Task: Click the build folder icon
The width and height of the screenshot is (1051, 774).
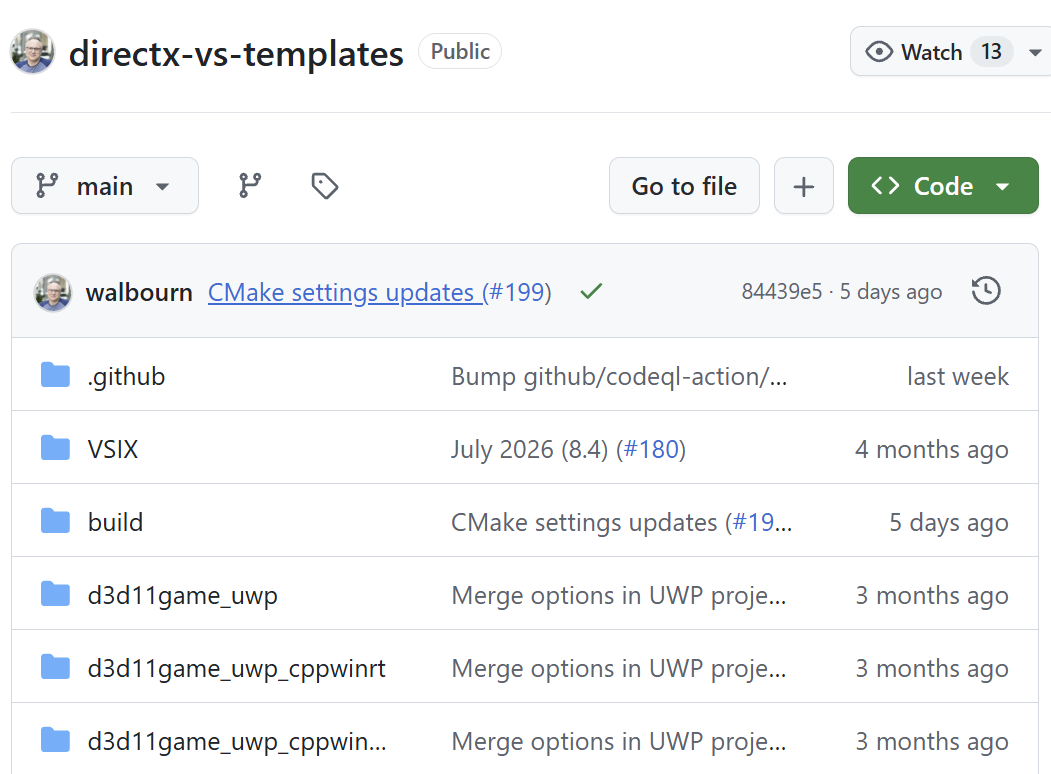Action: coord(55,521)
